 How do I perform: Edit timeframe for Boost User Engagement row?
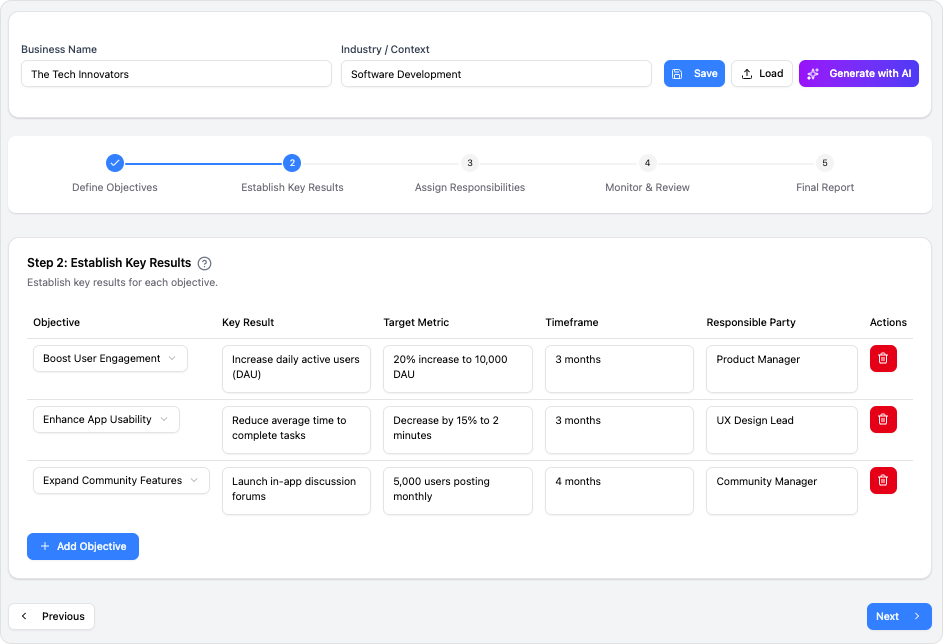(x=619, y=369)
